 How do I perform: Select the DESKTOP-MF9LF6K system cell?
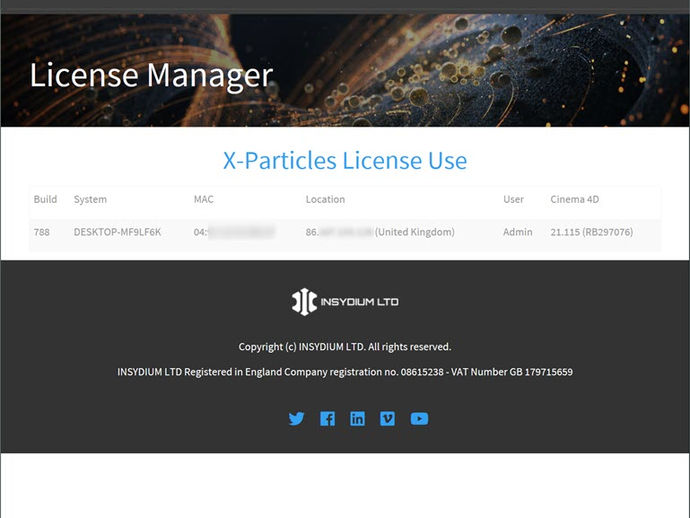coord(117,232)
